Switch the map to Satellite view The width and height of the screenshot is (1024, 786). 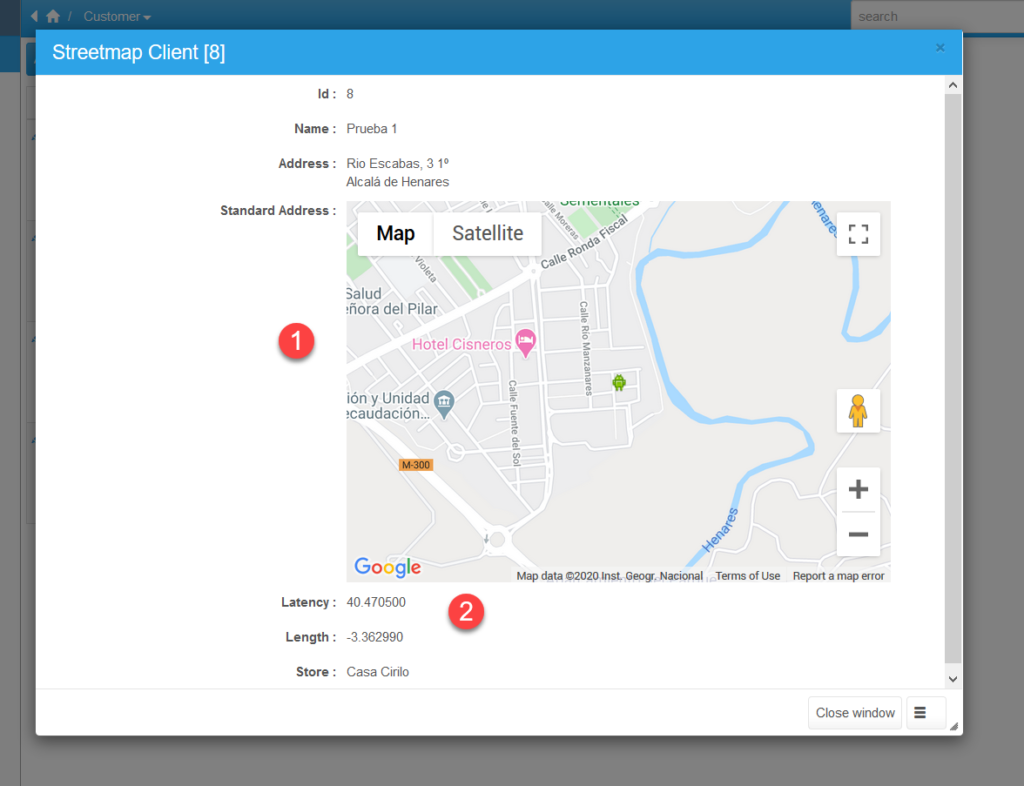pyautogui.click(x=488, y=233)
